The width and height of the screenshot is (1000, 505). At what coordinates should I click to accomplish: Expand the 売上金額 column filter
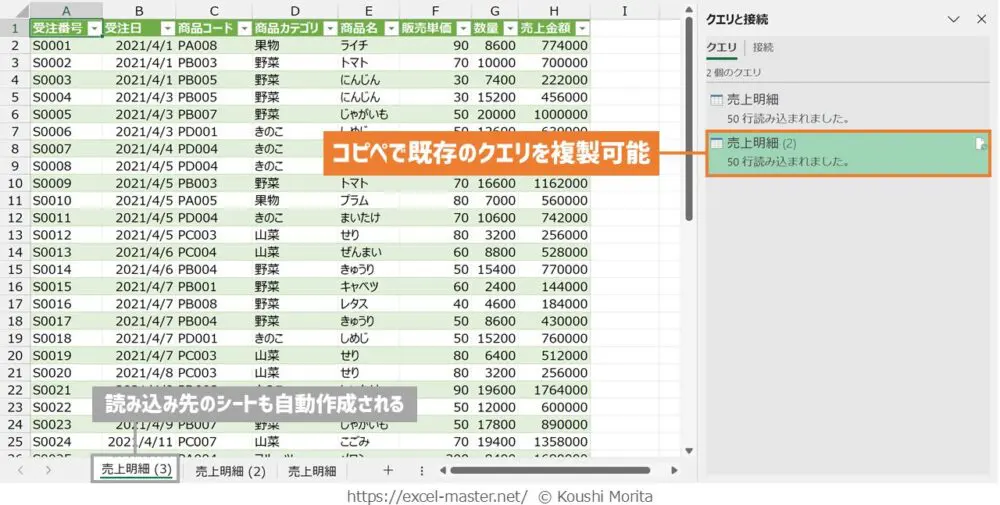(x=582, y=28)
